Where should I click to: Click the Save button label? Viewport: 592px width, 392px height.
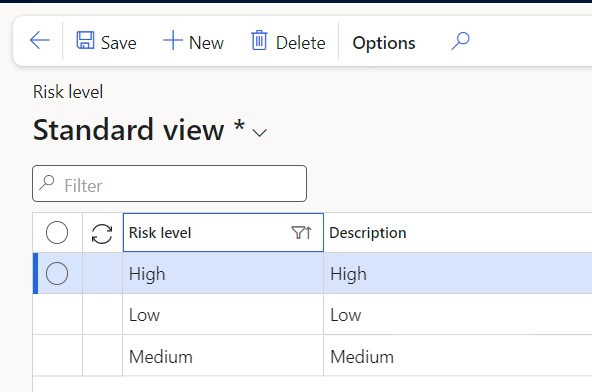point(119,43)
